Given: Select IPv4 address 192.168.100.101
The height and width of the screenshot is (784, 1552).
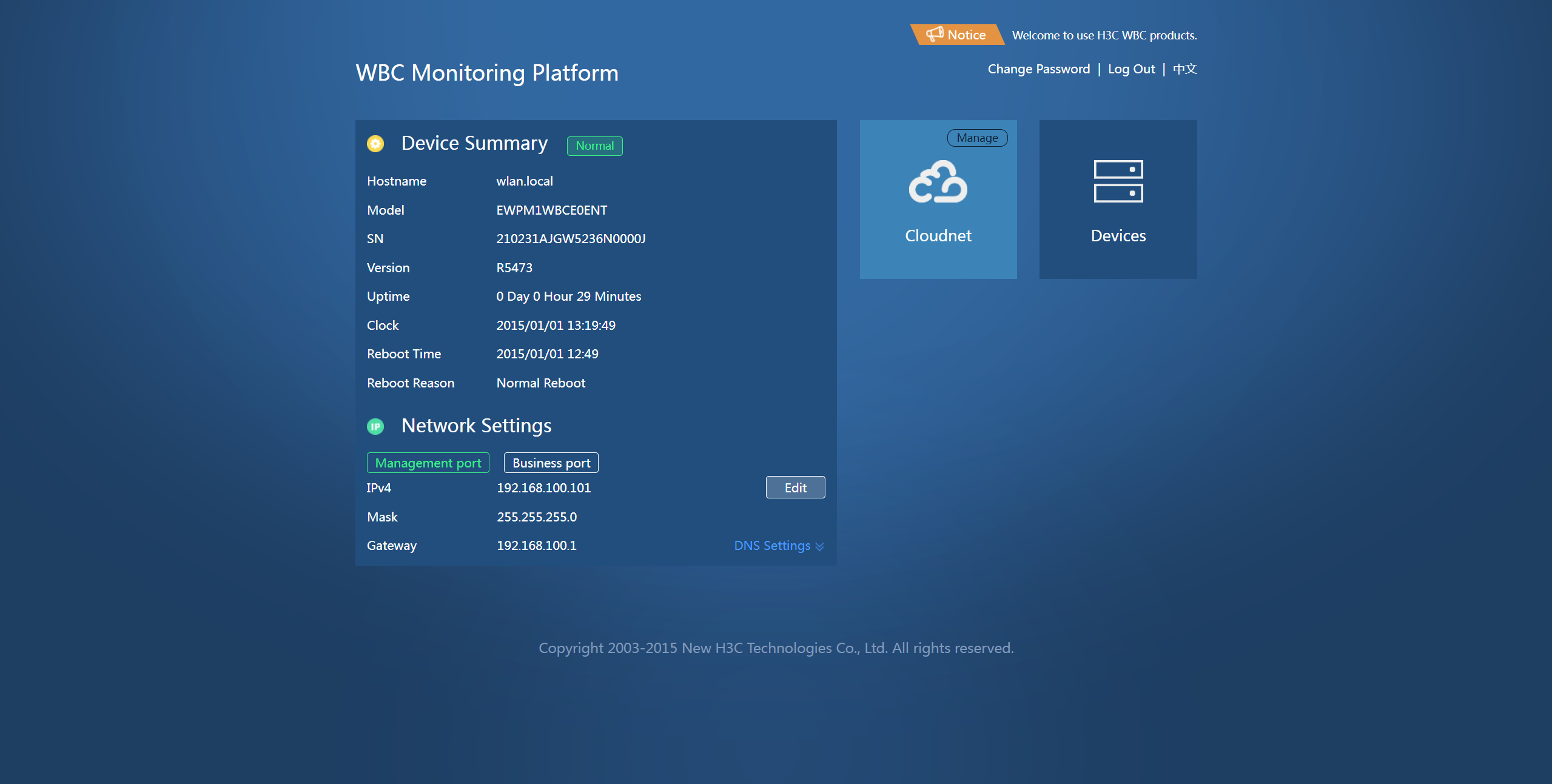Looking at the screenshot, I should (543, 488).
